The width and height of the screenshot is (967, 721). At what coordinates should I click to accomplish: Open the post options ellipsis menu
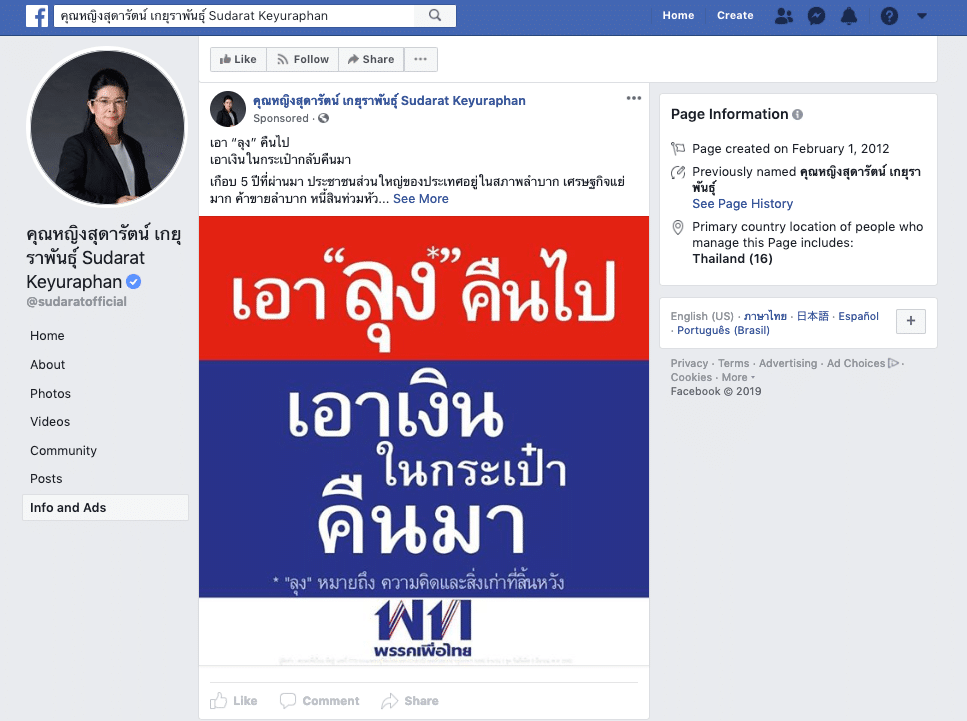[634, 98]
